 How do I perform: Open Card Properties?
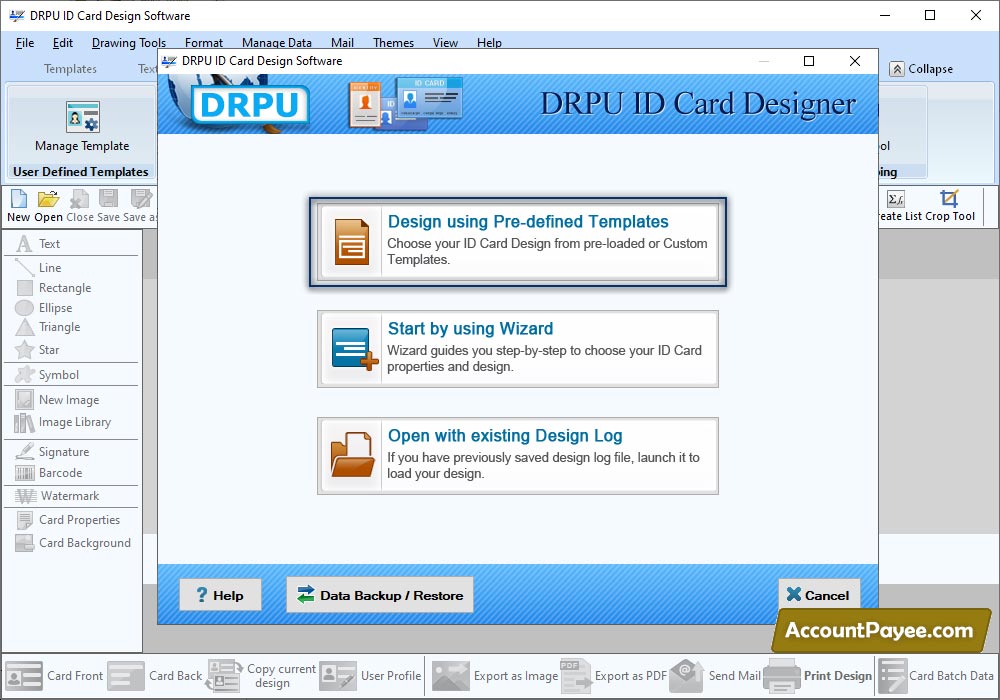(x=68, y=520)
